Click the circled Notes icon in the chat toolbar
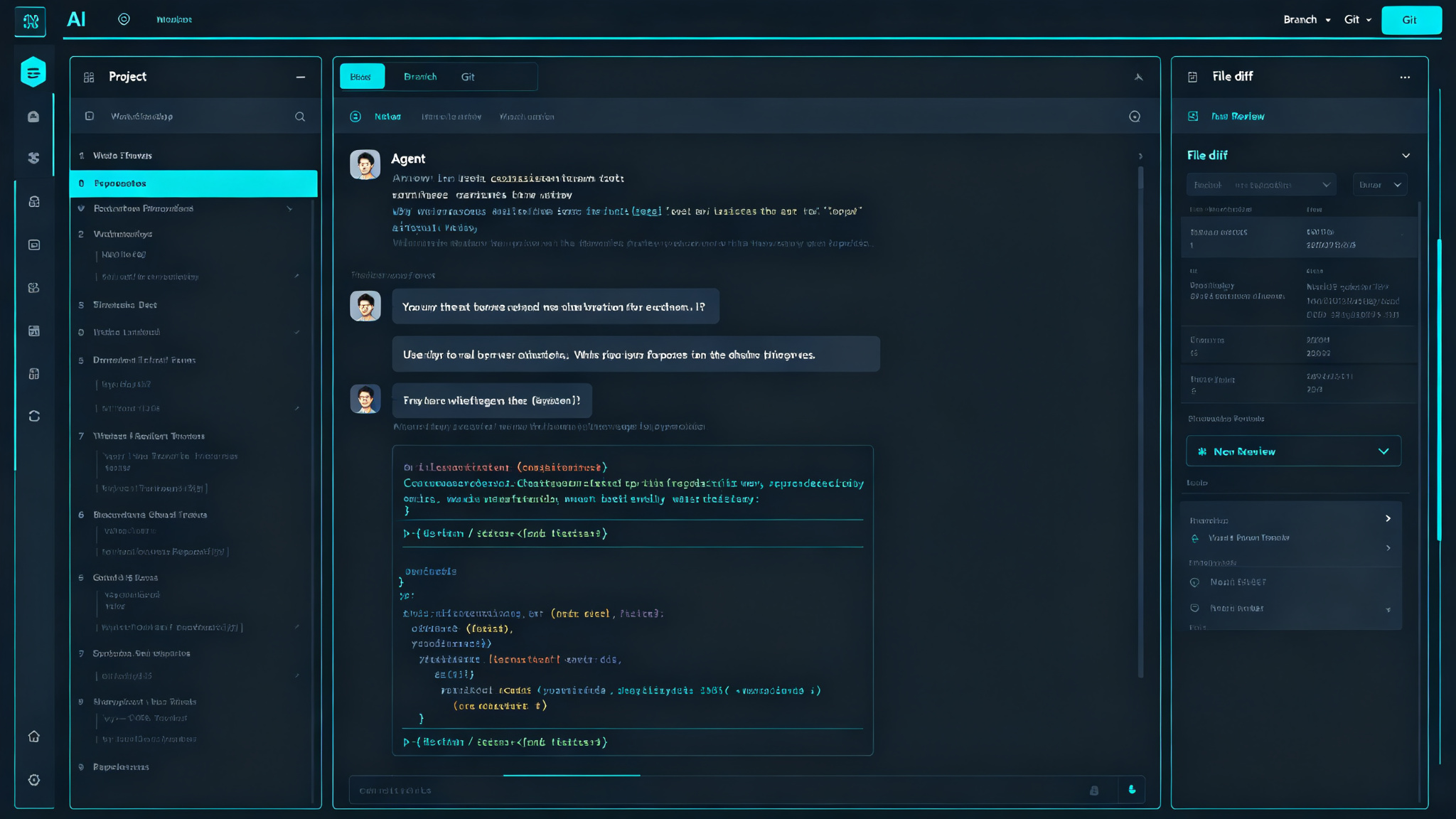 tap(355, 117)
